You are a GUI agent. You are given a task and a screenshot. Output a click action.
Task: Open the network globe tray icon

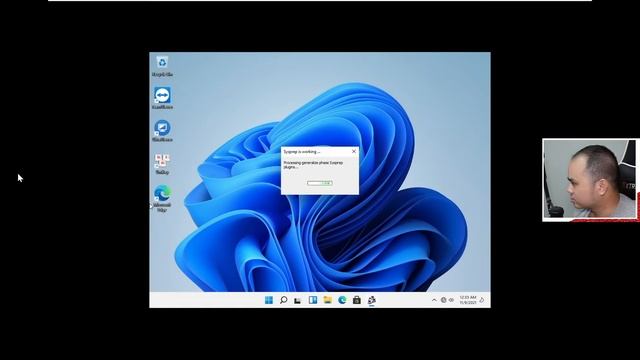(x=444, y=300)
